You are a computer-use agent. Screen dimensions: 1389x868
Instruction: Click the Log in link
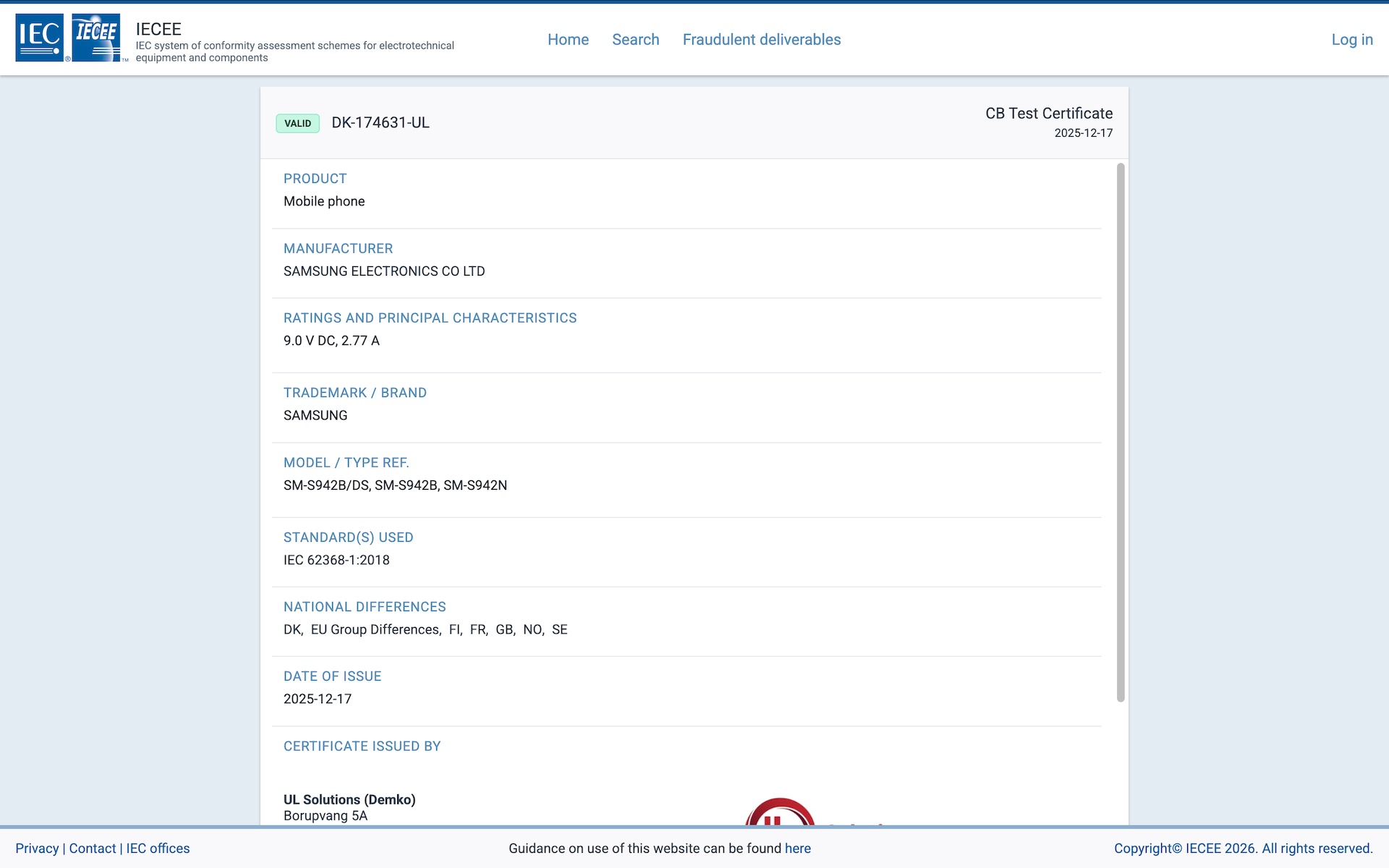[x=1351, y=40]
